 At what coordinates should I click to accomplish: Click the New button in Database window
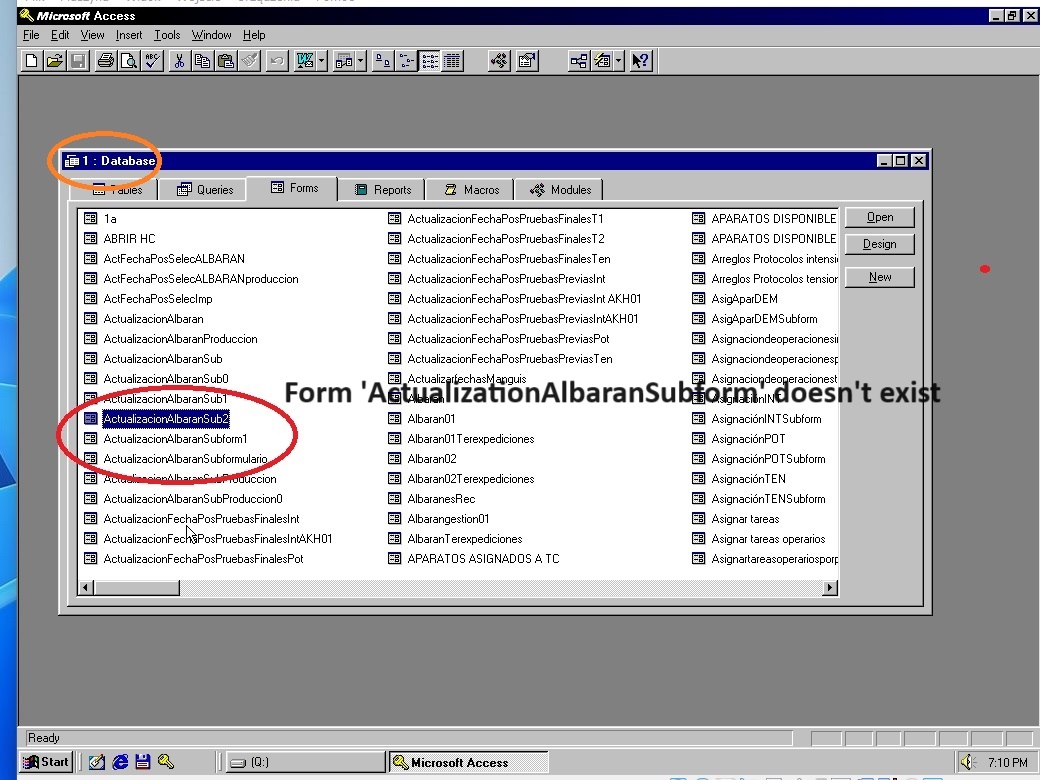click(879, 277)
